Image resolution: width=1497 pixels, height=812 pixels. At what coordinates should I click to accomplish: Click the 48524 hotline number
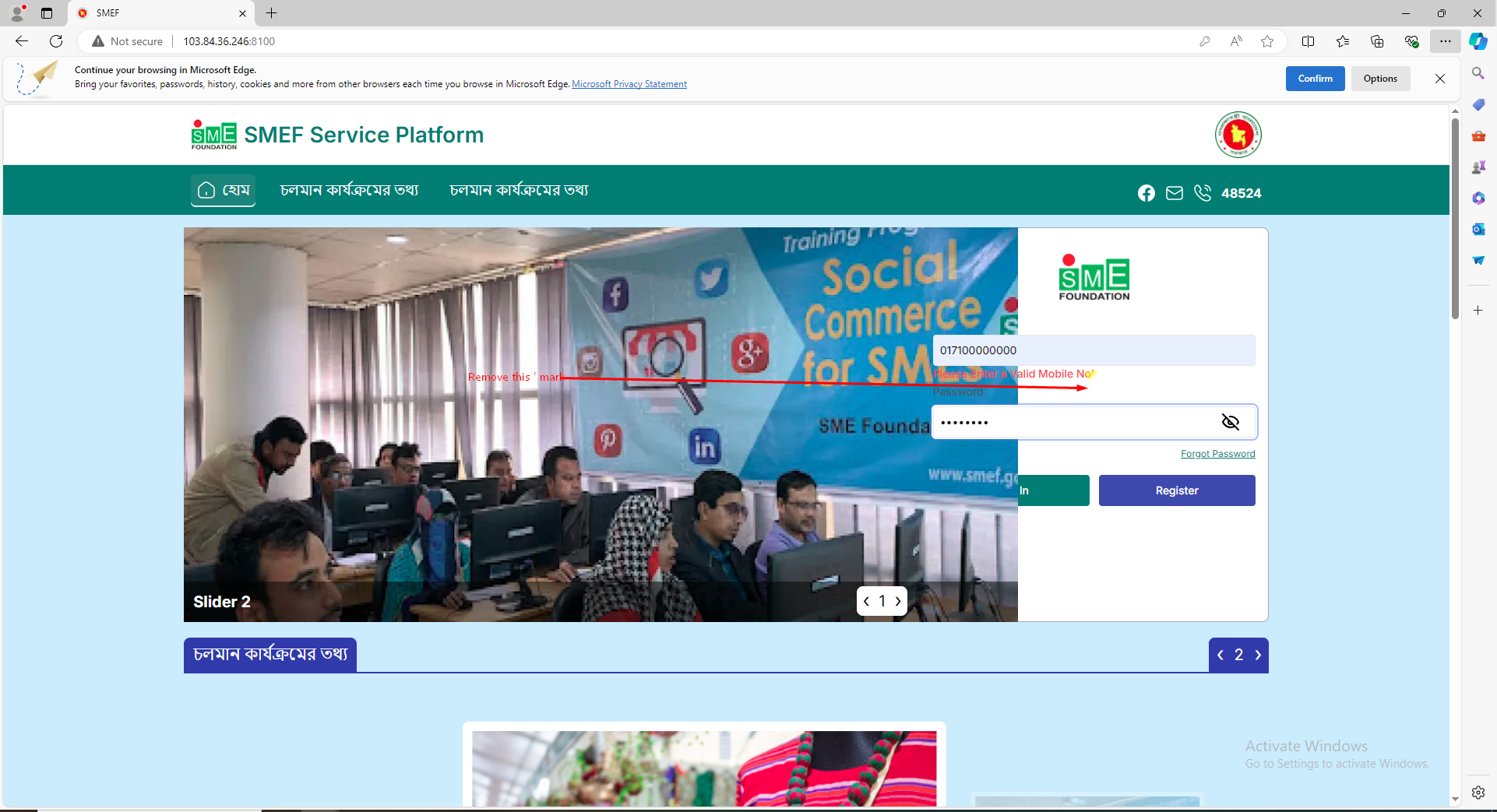tap(1242, 193)
